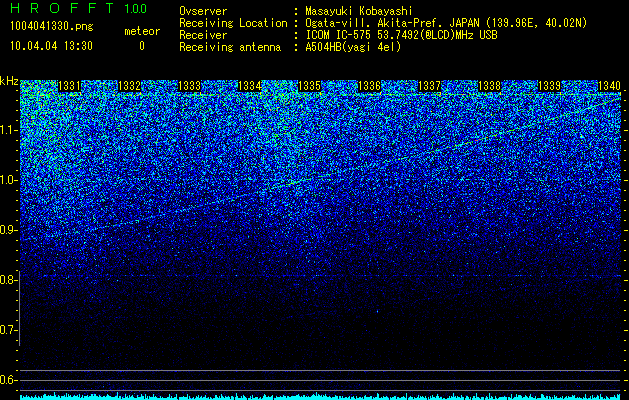Click the 1.1 frequency axis label
The height and width of the screenshot is (400, 629).
pyautogui.click(x=8, y=130)
